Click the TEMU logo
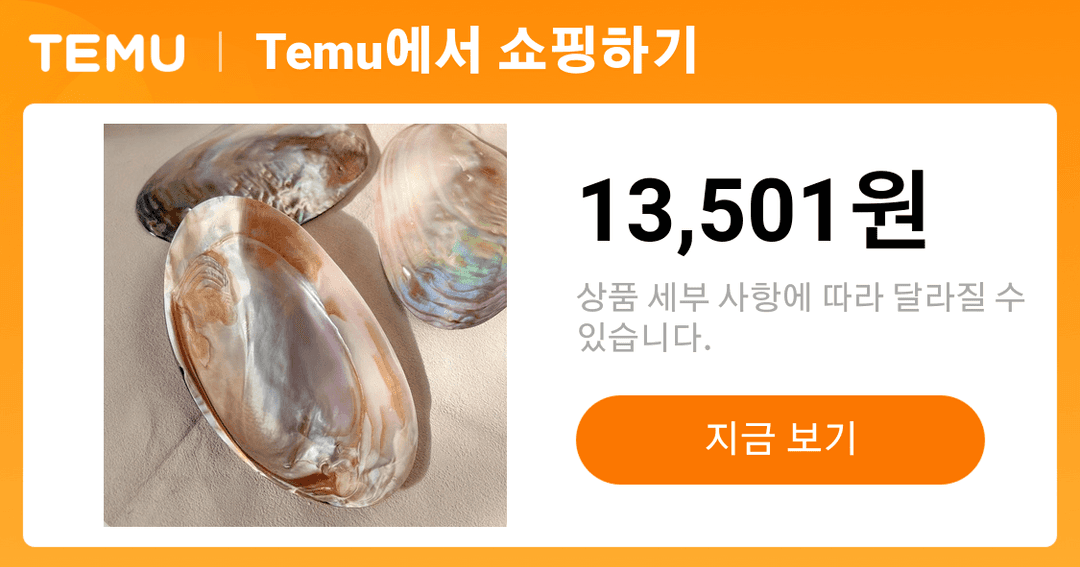Viewport: 1080px width, 567px height. (107, 52)
